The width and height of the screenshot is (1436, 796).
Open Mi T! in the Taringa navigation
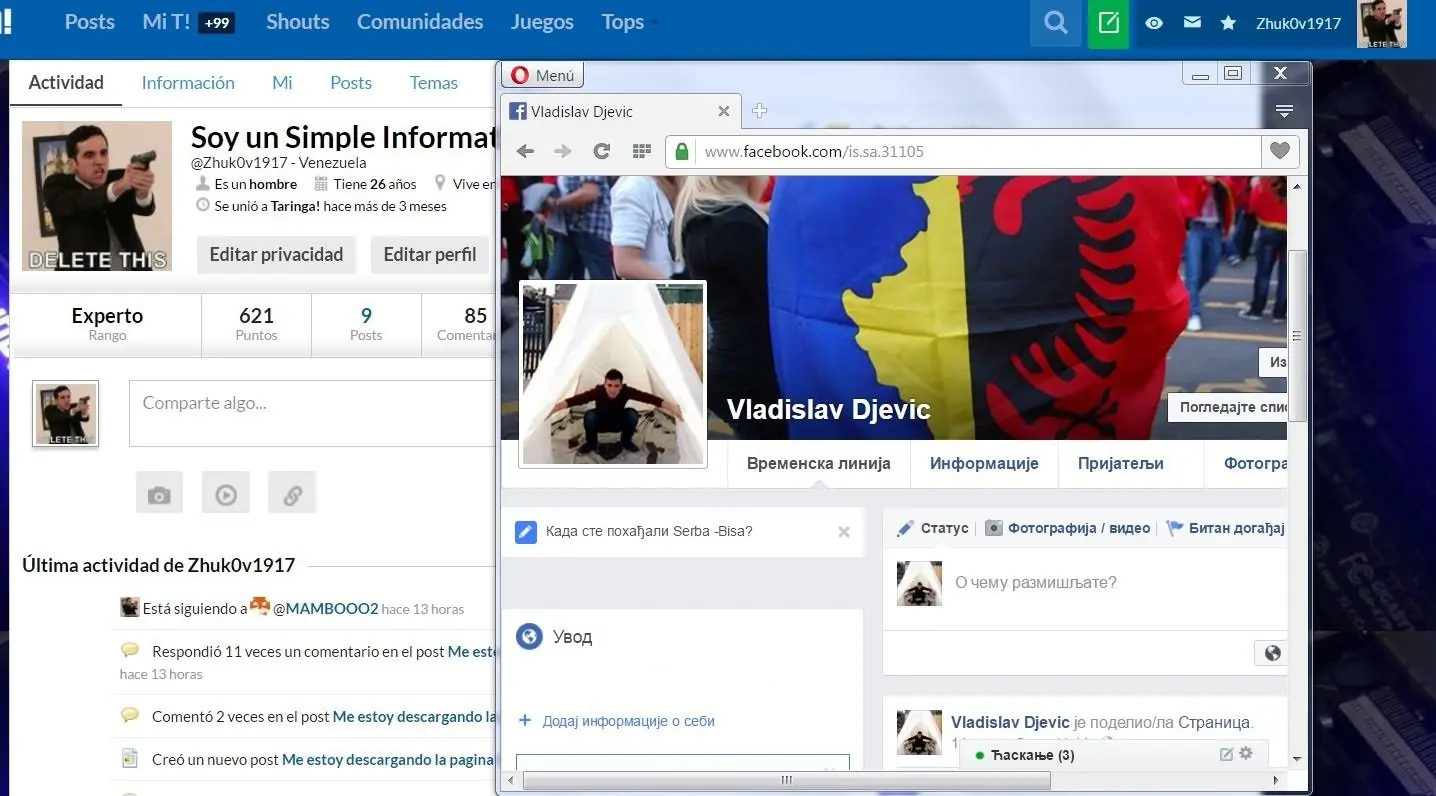pos(166,22)
